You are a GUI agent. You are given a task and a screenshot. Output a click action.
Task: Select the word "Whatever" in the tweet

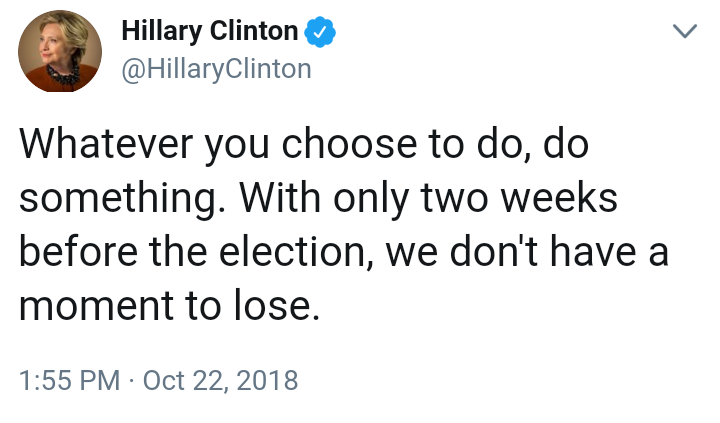(x=106, y=144)
